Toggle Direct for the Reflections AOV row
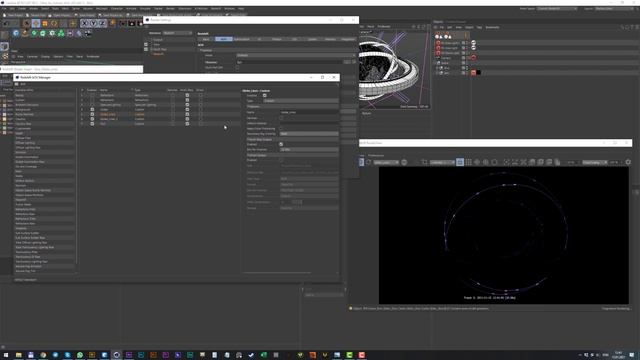640x360 pixels. click(200, 95)
